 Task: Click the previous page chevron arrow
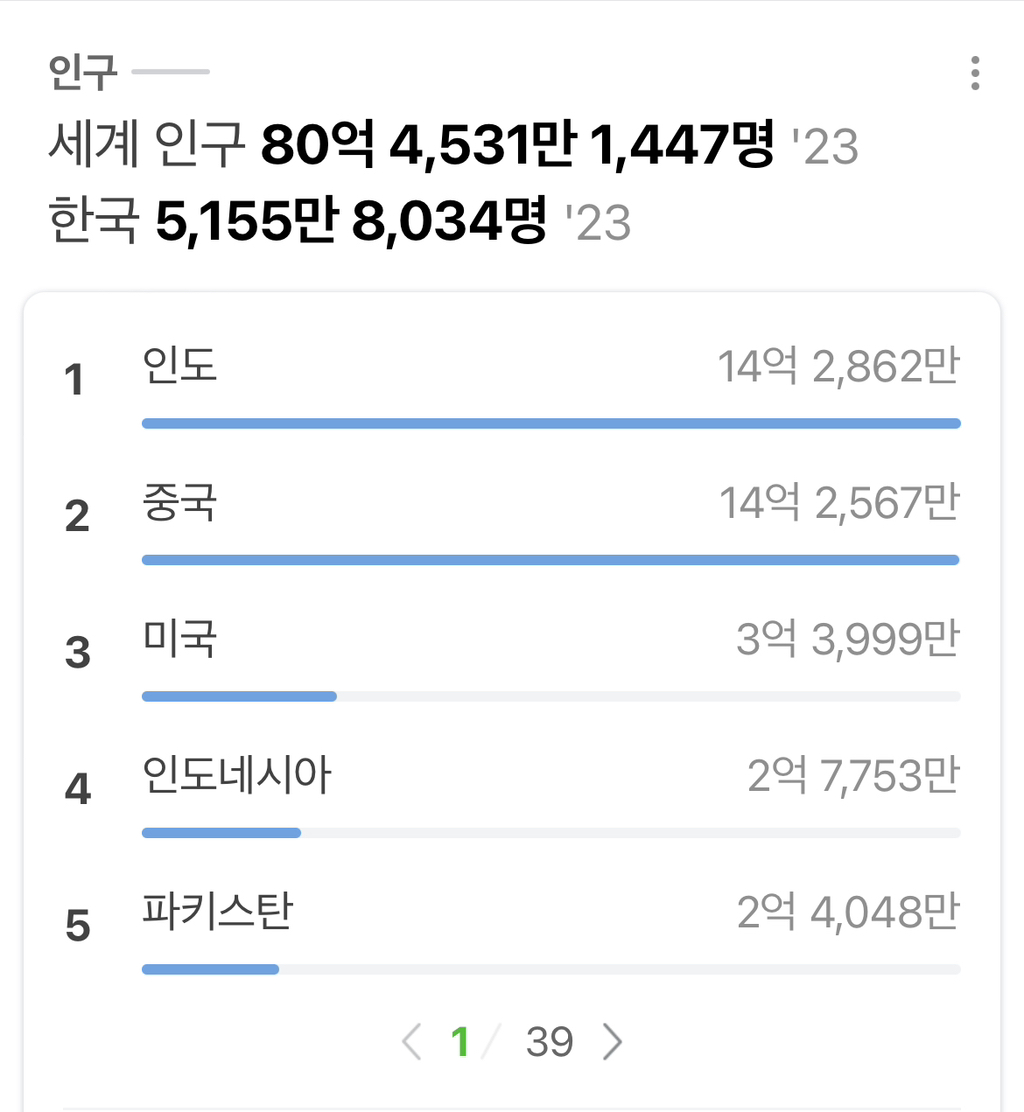pos(411,1043)
